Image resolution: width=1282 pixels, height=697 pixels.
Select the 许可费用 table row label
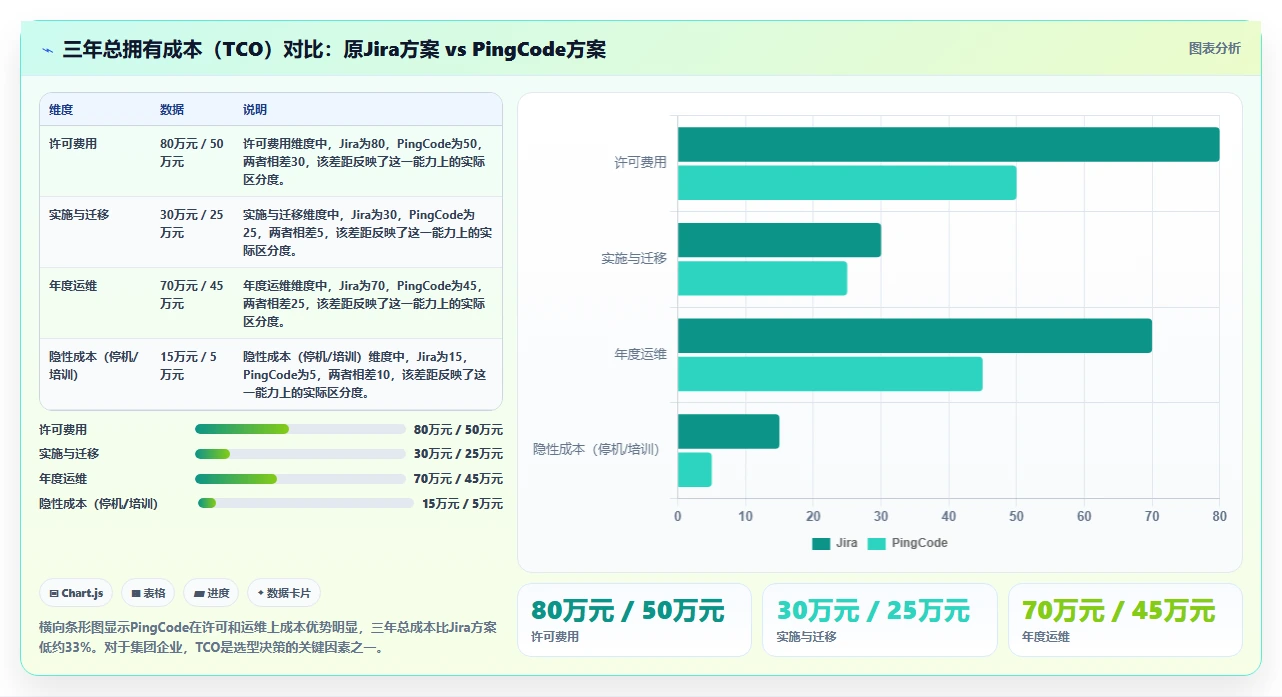click(x=73, y=144)
